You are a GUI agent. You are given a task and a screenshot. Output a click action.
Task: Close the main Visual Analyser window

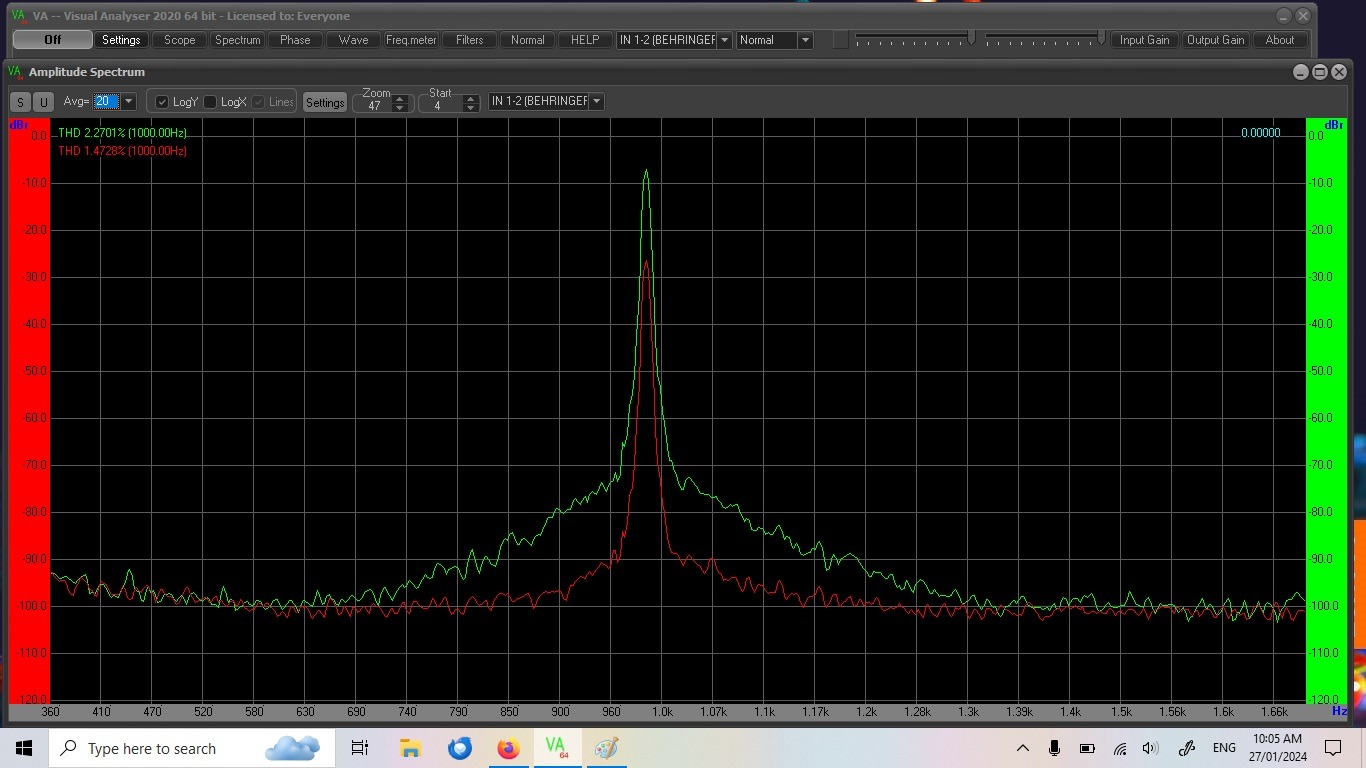tap(1303, 16)
